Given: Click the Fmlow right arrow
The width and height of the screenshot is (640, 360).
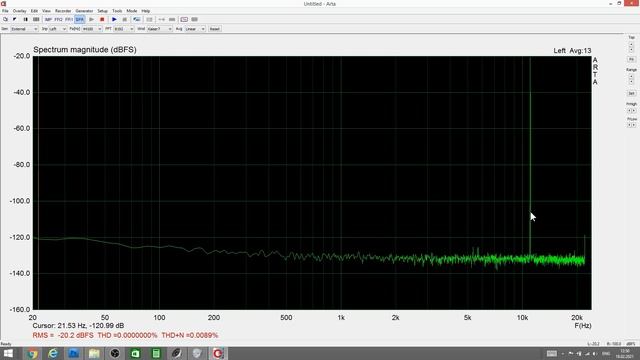Looking at the screenshot, I should [x=633, y=125].
